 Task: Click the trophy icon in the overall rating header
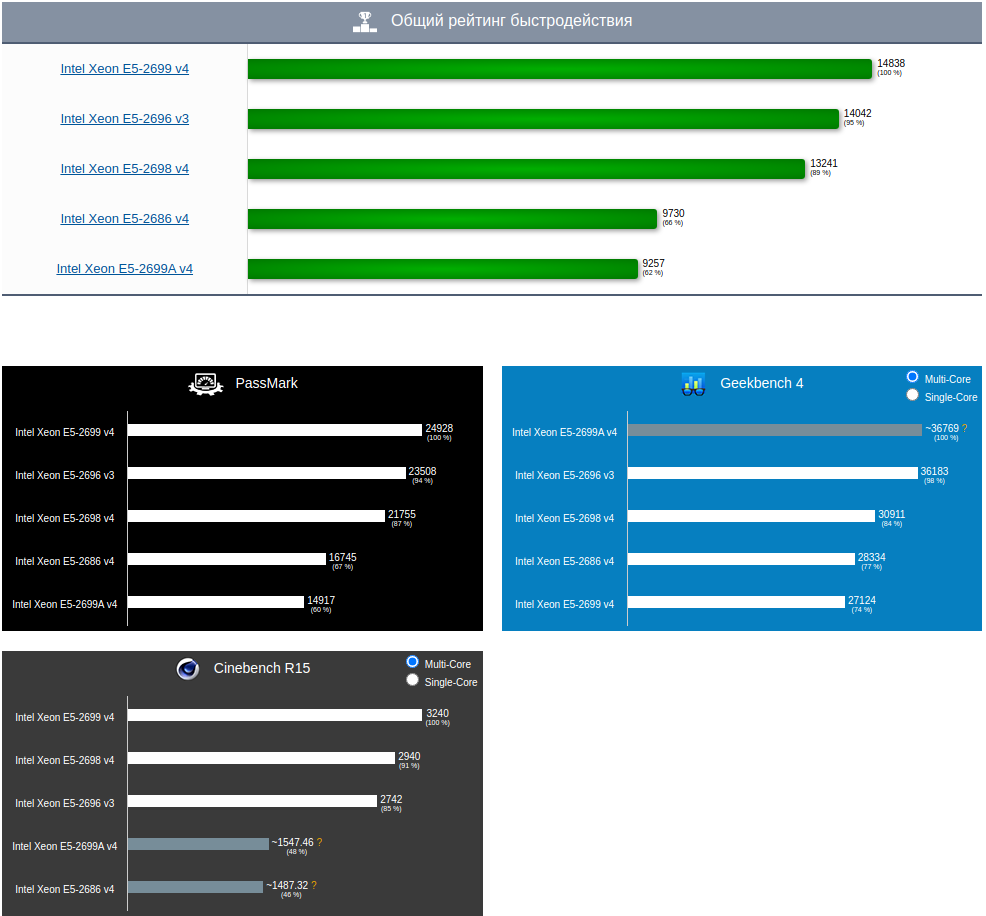(365, 21)
